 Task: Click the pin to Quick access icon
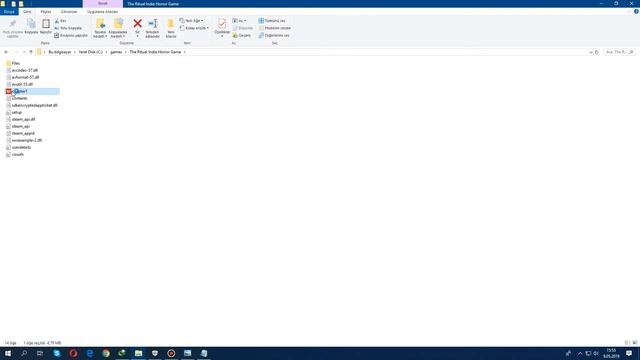coord(13,24)
